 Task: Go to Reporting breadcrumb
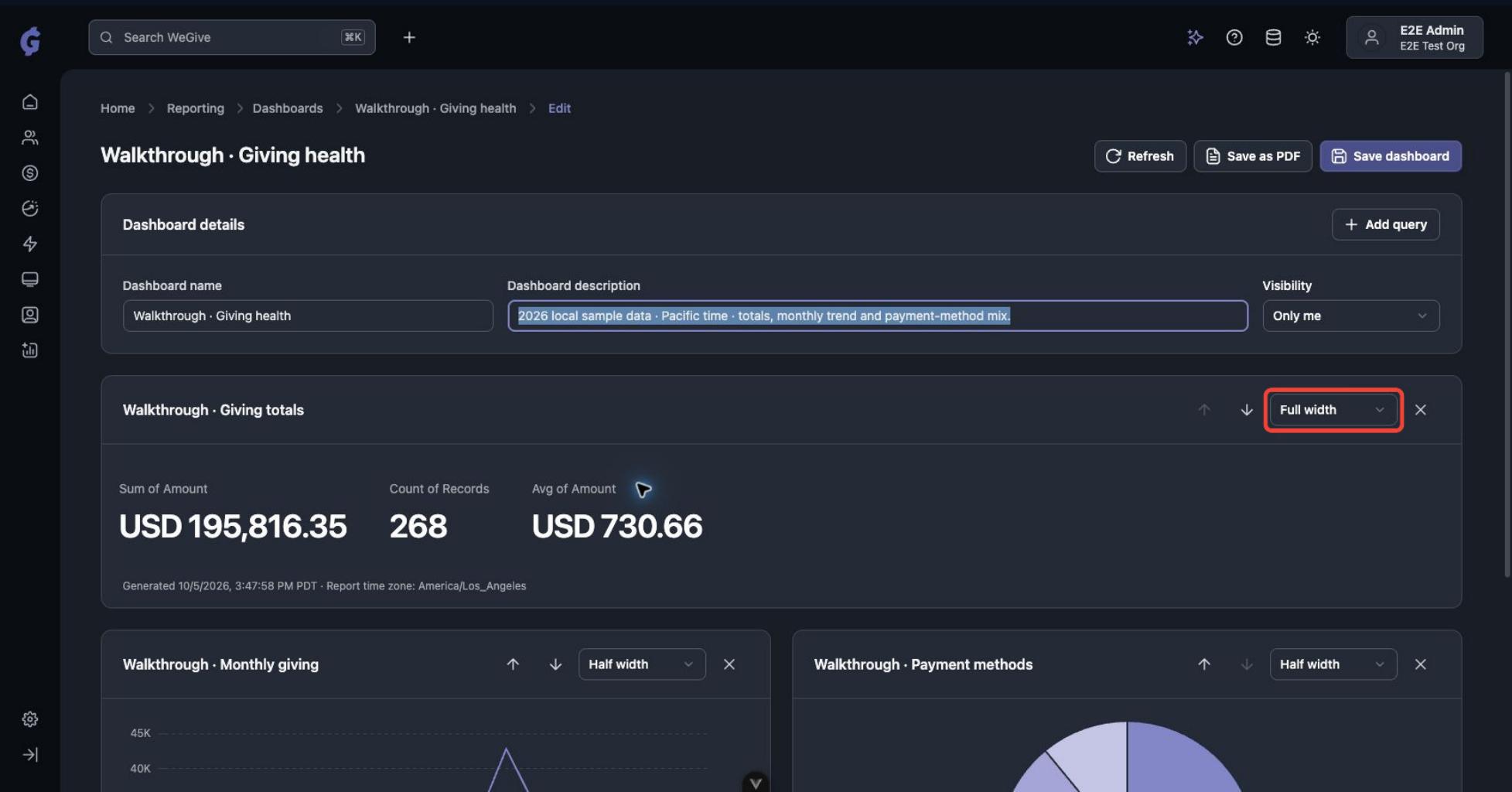click(196, 108)
